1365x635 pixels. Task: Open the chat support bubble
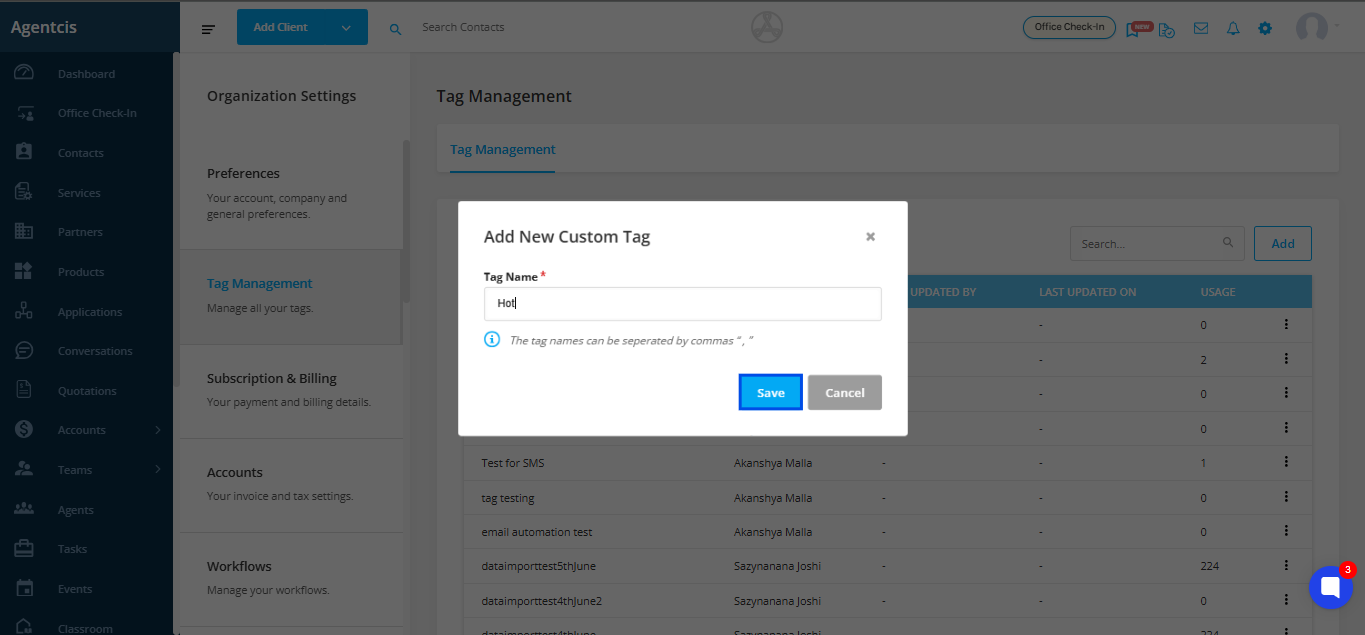pyautogui.click(x=1330, y=587)
